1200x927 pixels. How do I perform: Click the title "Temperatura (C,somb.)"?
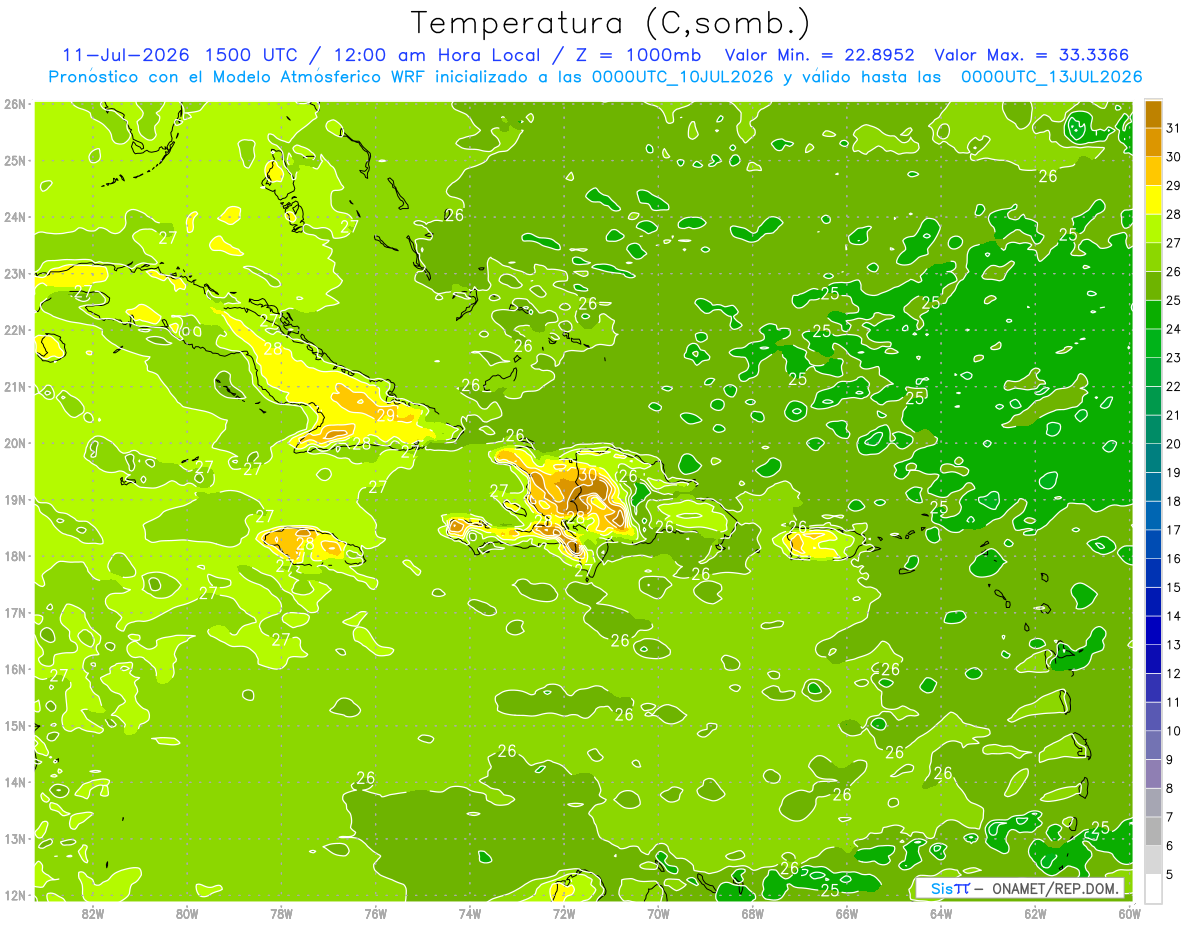pos(610,23)
